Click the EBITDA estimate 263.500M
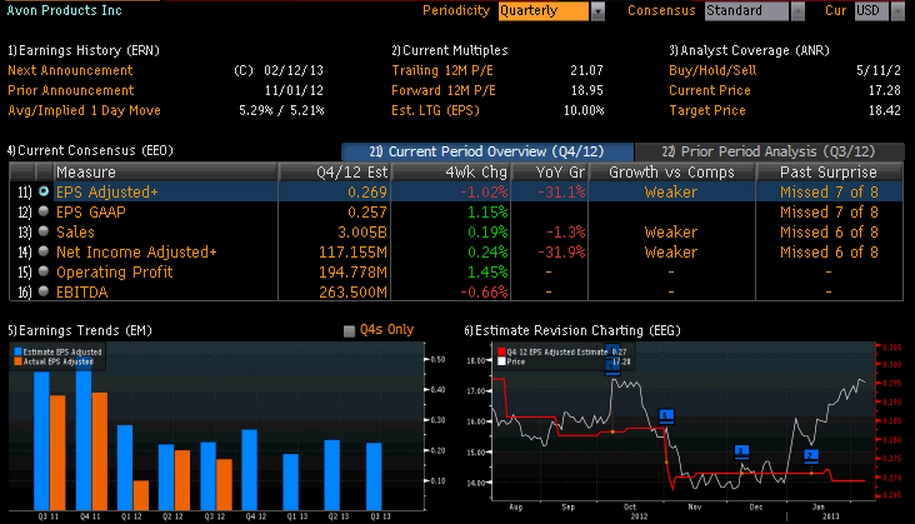Image resolution: width=915 pixels, height=524 pixels. coord(353,292)
